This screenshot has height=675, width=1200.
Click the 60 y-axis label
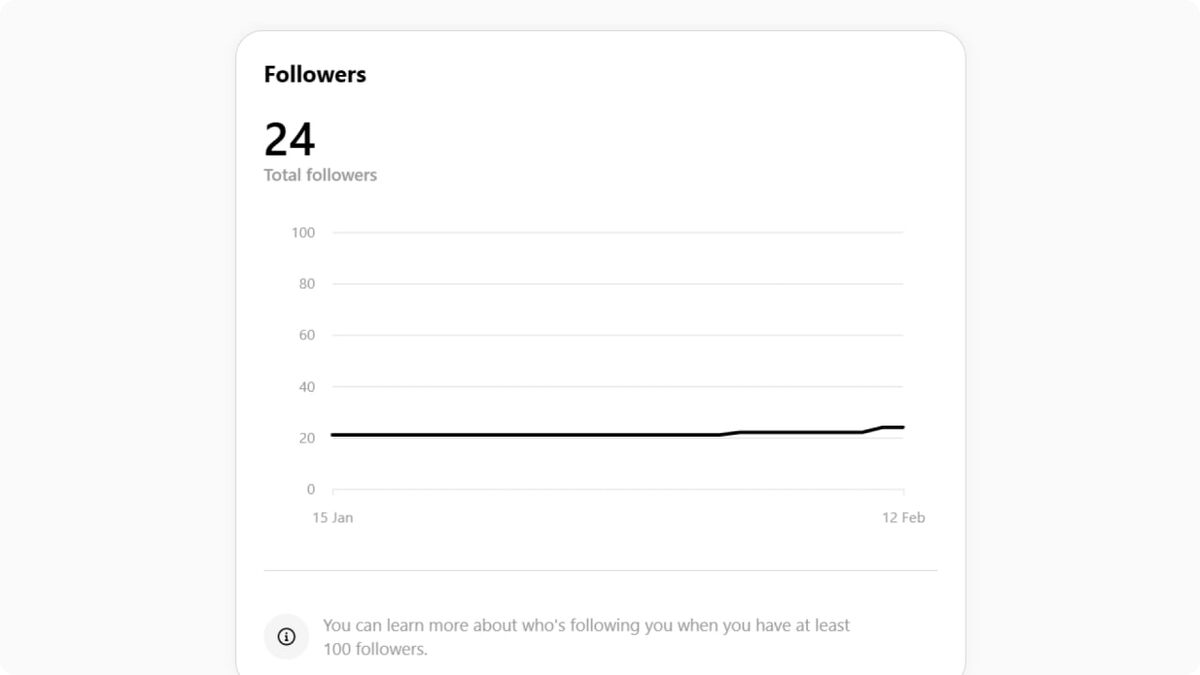(x=306, y=335)
